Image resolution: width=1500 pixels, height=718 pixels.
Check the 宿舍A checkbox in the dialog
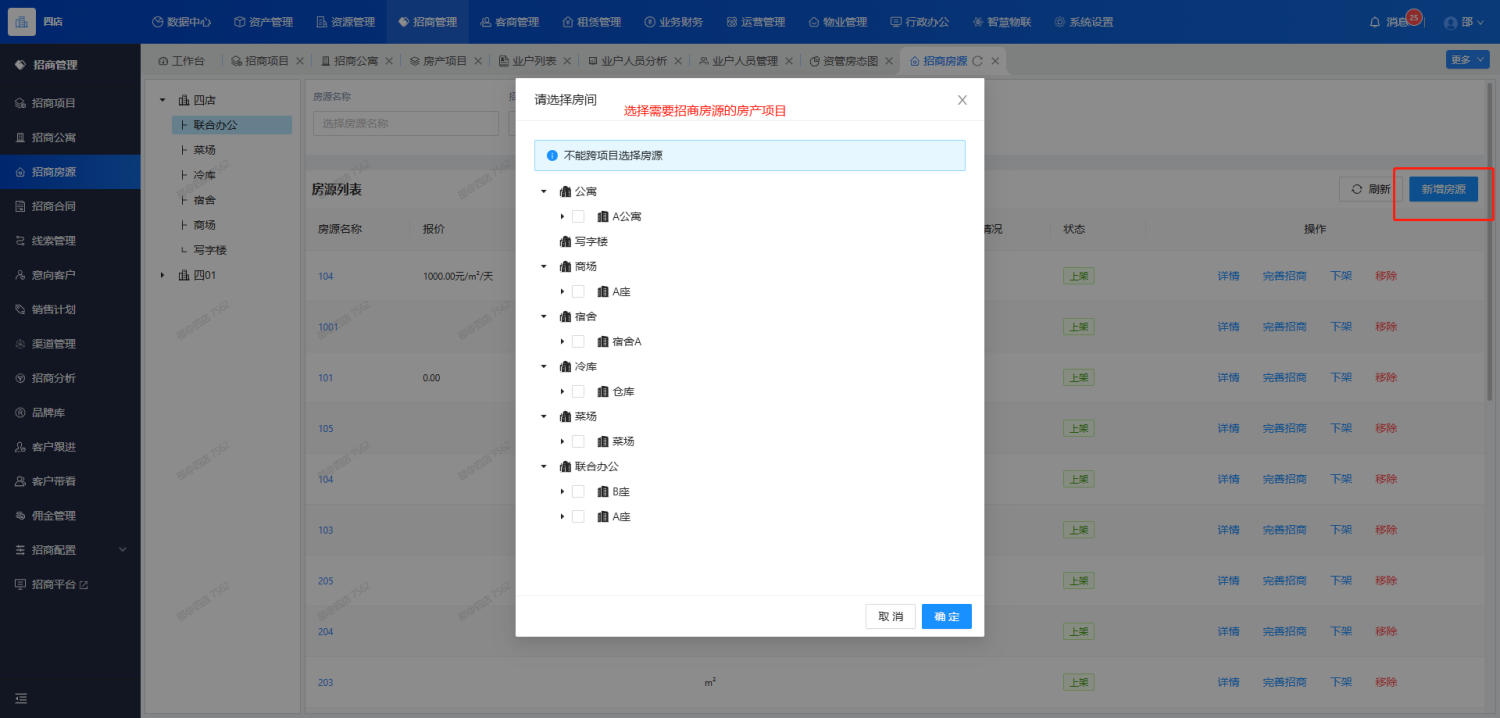578,342
